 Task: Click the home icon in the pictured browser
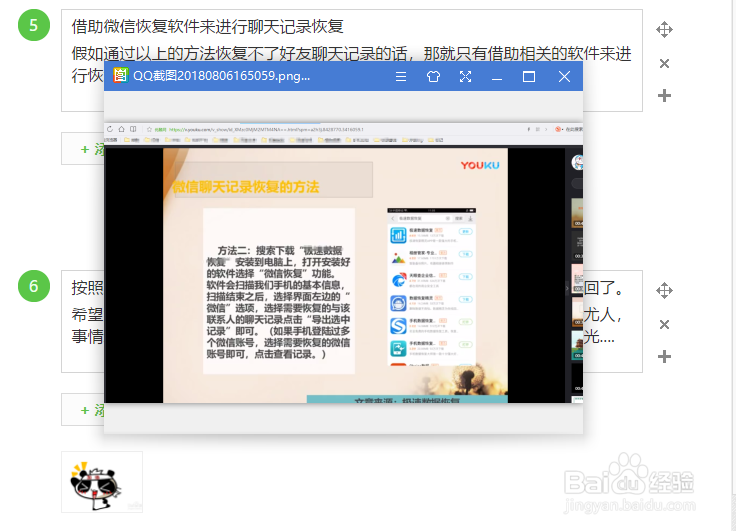[122, 129]
